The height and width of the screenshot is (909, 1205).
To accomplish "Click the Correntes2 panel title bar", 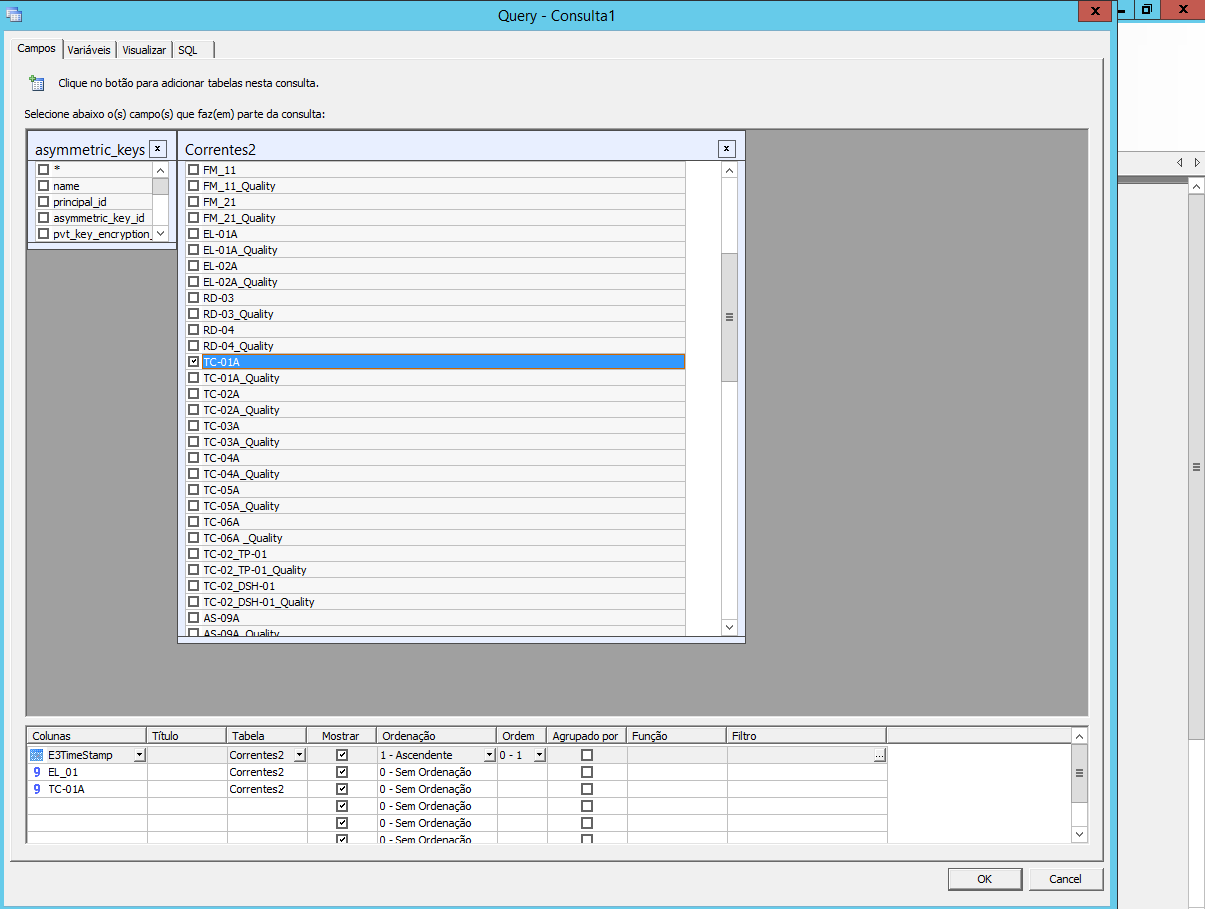I will (x=461, y=148).
